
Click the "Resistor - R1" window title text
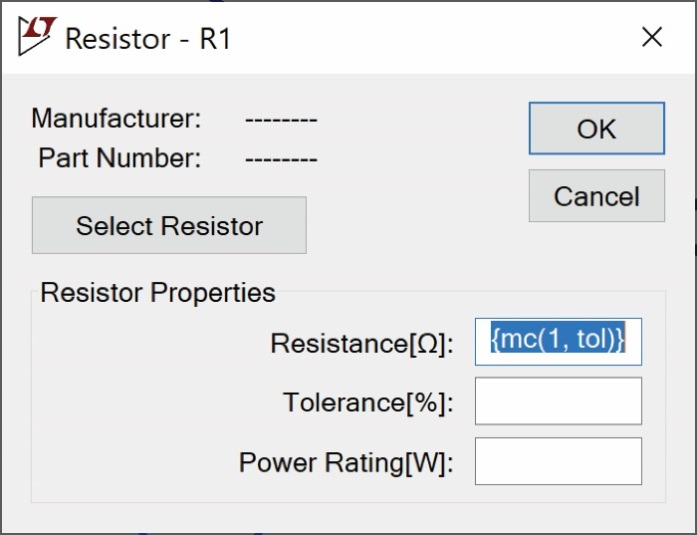[x=148, y=39]
